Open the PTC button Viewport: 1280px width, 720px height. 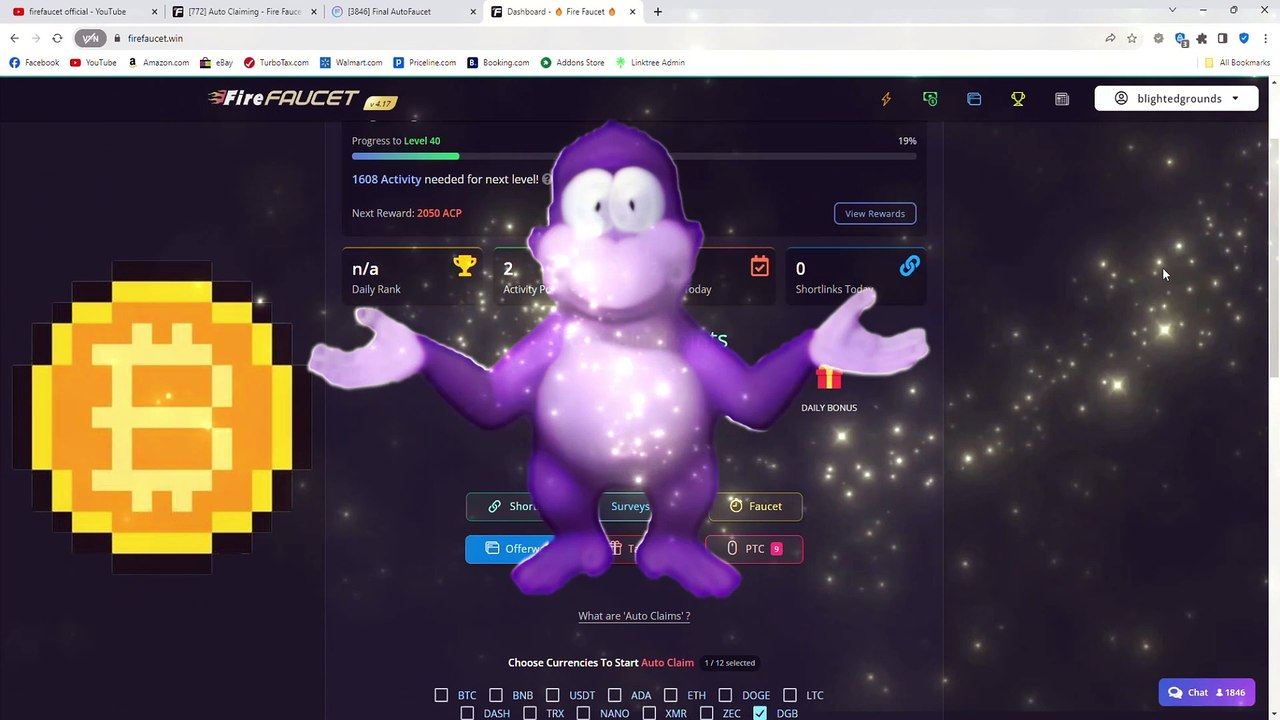(x=754, y=549)
